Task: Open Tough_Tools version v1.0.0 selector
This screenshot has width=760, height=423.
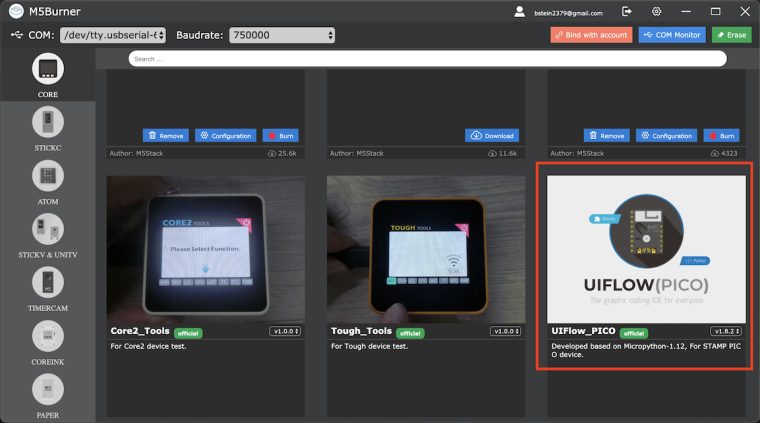Action: click(x=506, y=331)
